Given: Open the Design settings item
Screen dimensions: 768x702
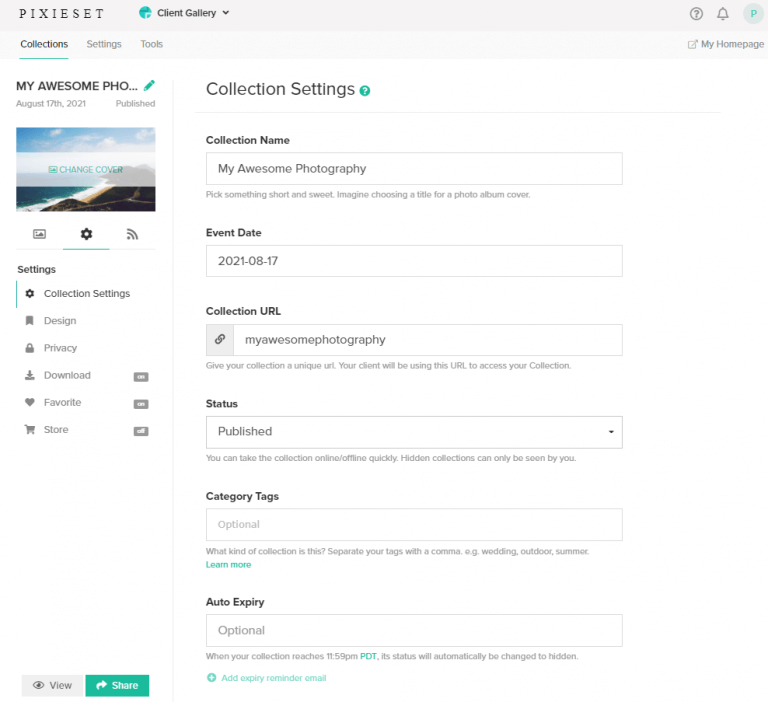Looking at the screenshot, I should [x=60, y=321].
